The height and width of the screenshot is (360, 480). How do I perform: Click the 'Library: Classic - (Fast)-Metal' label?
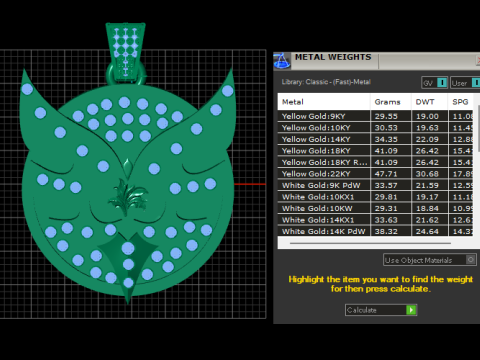pyautogui.click(x=326, y=82)
